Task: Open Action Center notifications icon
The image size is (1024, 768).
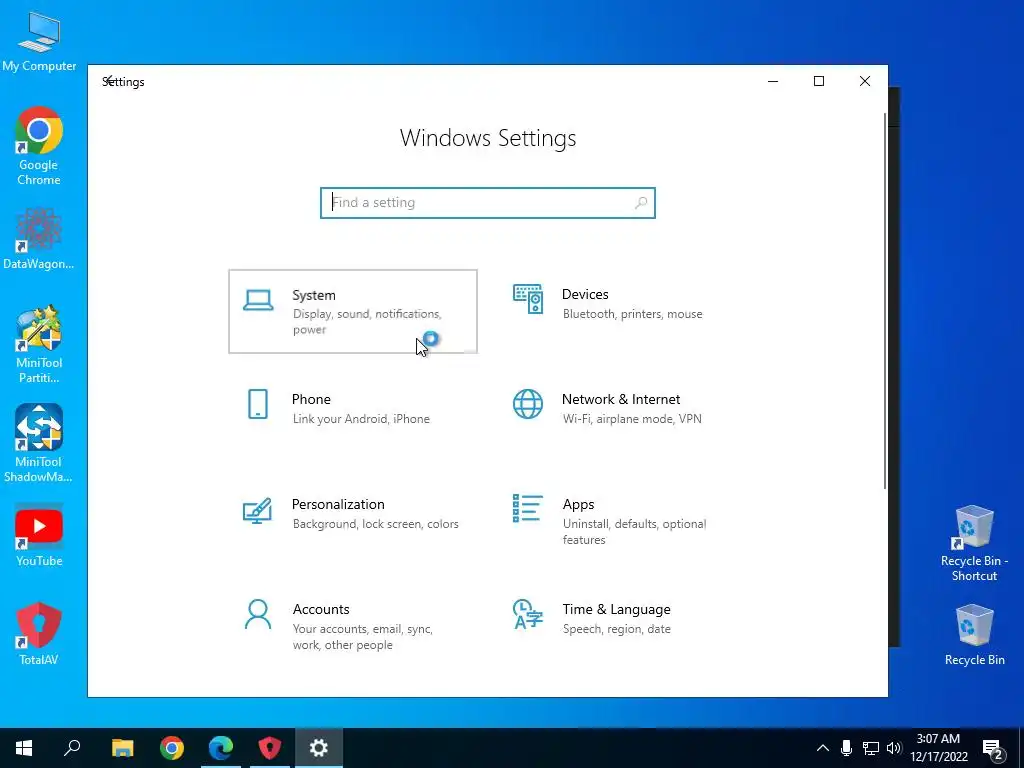Action: coord(994,750)
